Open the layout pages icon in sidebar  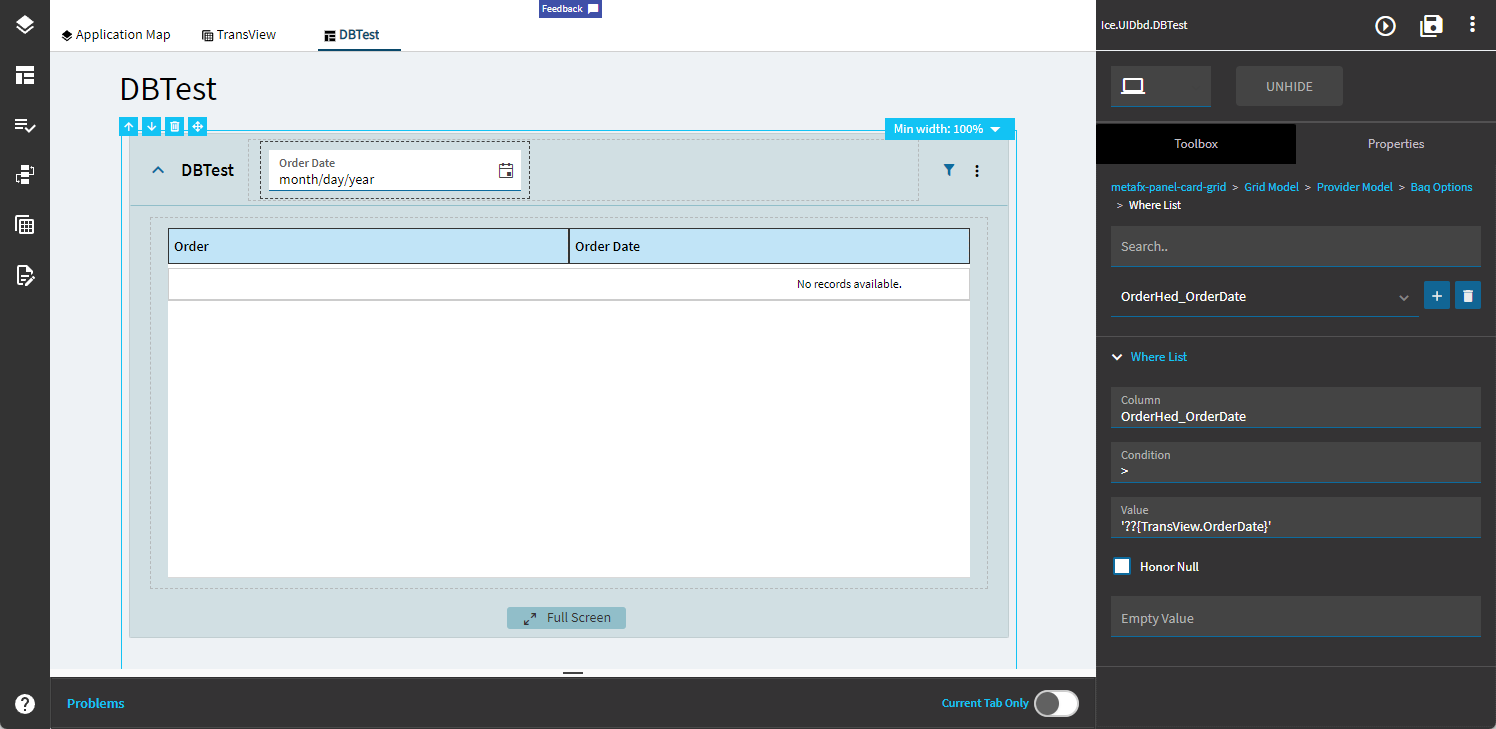(x=25, y=75)
